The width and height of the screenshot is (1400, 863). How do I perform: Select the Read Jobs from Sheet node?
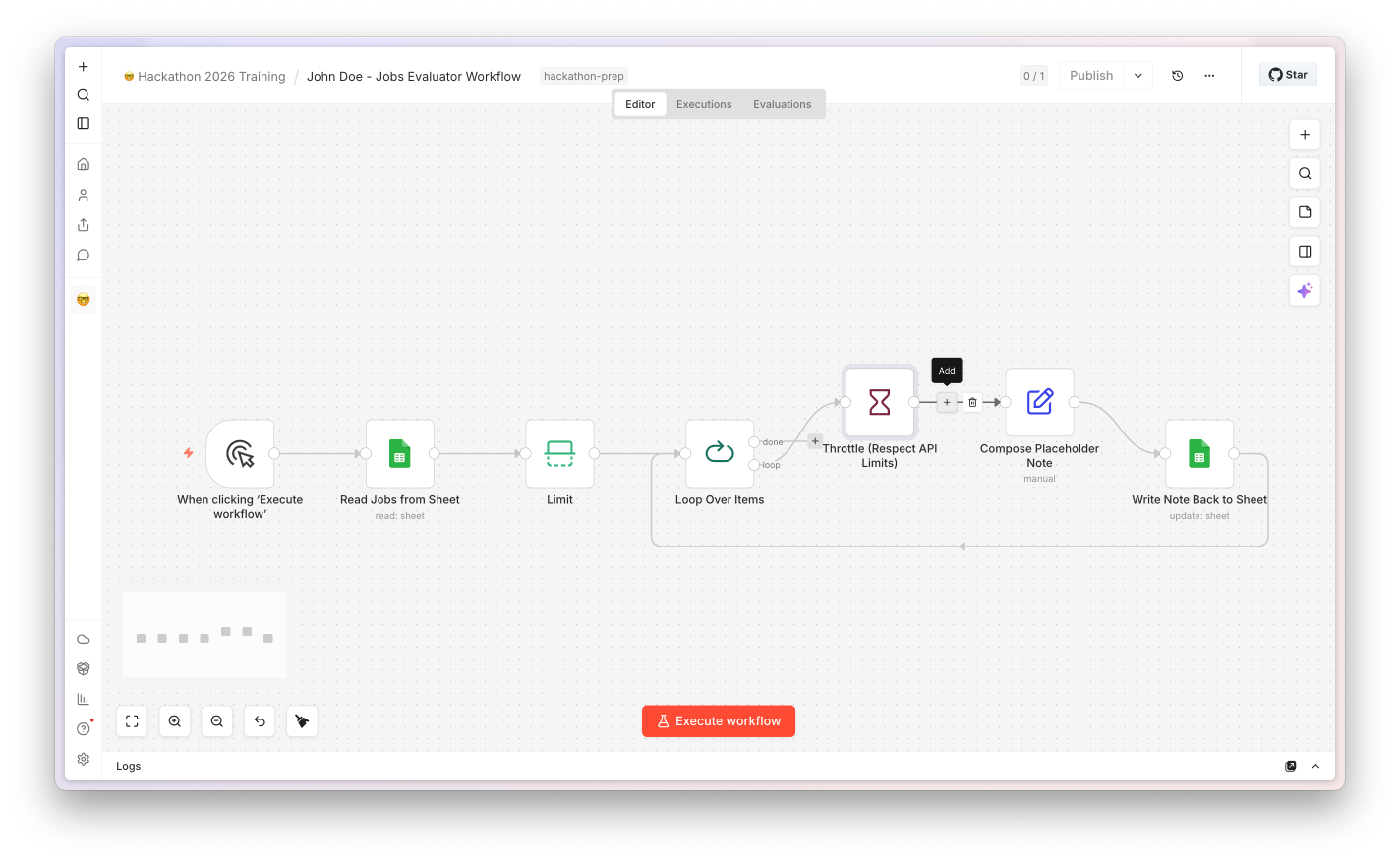pyautogui.click(x=400, y=454)
